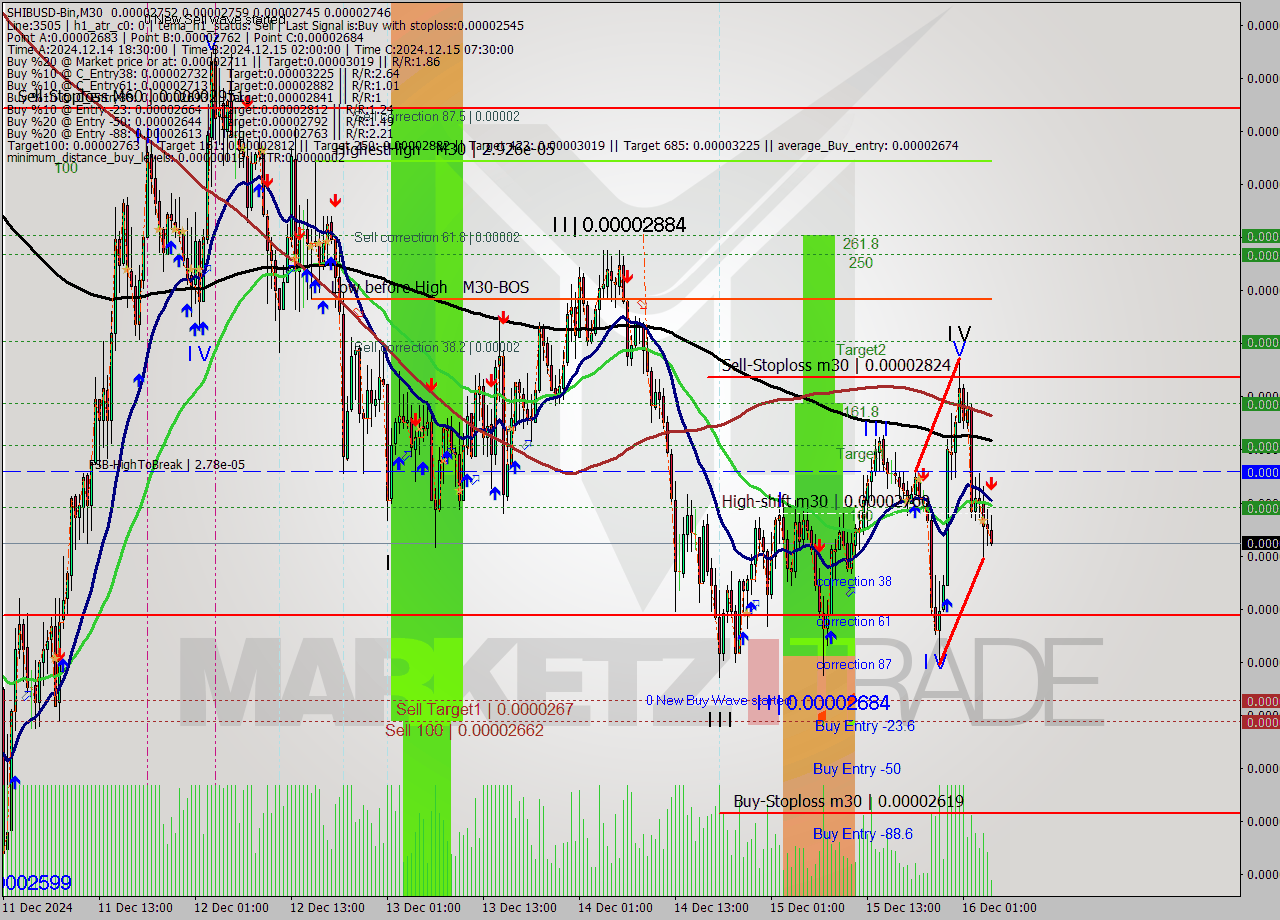Select the 161.8 Fibonacci label
The image size is (1280, 920).
click(860, 412)
